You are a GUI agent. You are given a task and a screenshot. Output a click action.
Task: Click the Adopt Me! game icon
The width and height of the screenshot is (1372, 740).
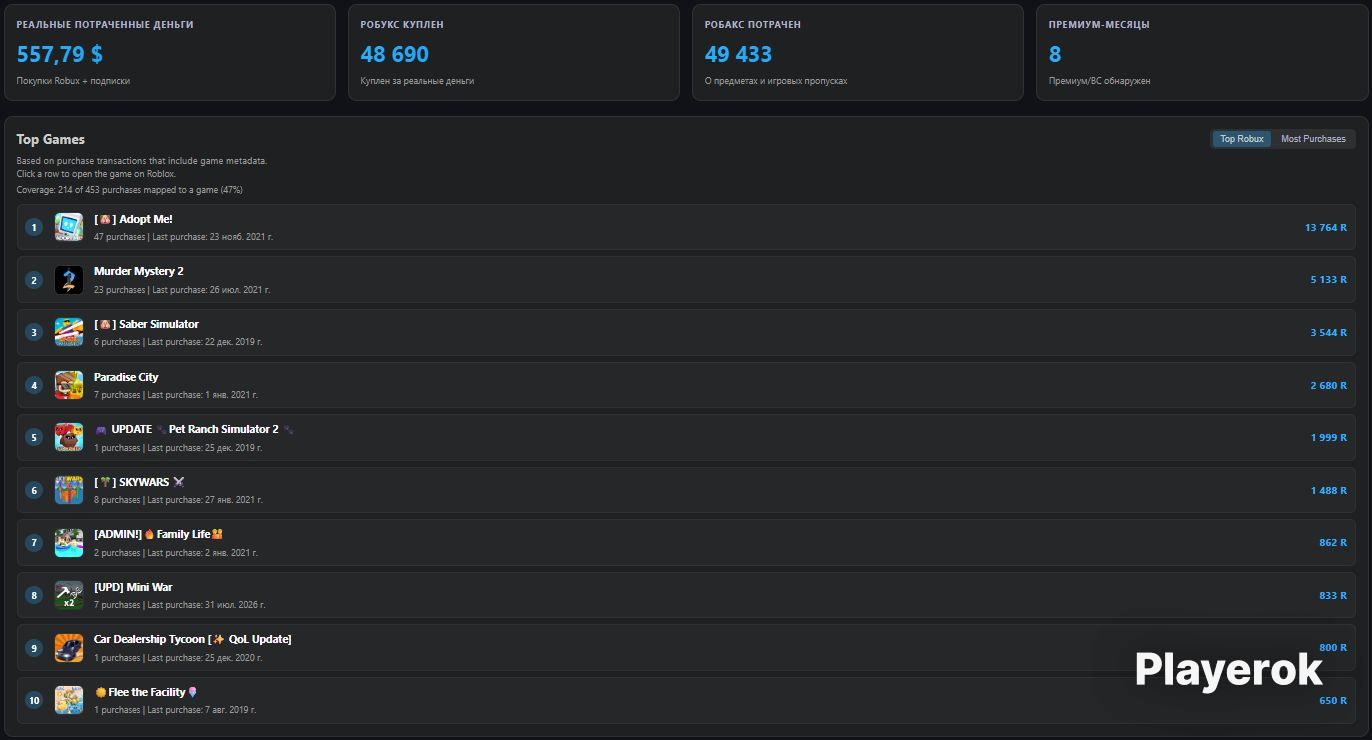[69, 227]
